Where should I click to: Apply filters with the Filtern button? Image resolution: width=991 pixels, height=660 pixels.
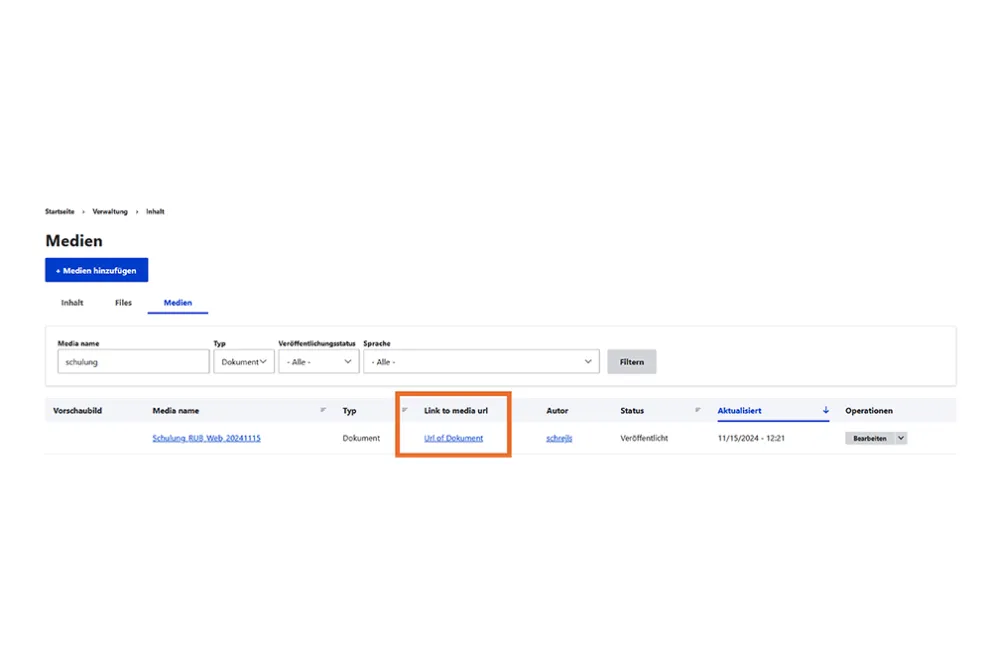[631, 361]
